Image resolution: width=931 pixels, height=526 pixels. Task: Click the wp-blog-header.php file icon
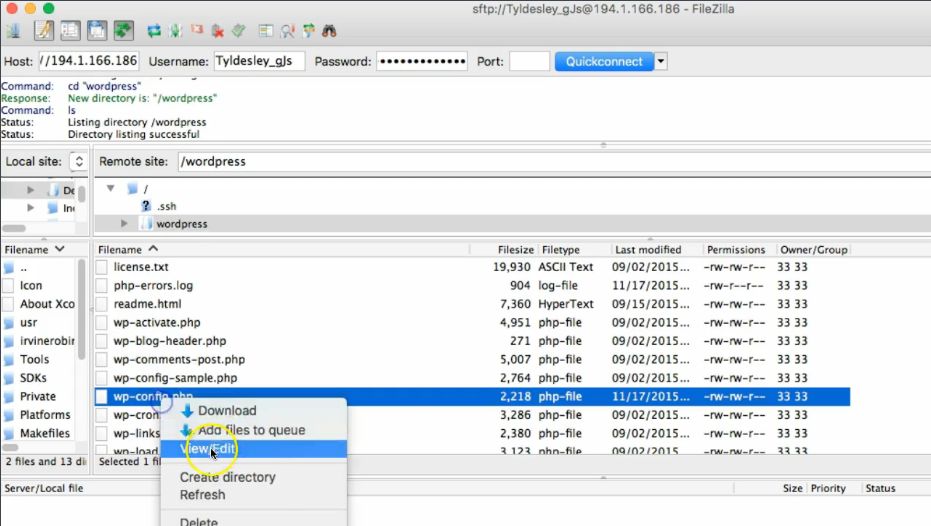(x=102, y=341)
